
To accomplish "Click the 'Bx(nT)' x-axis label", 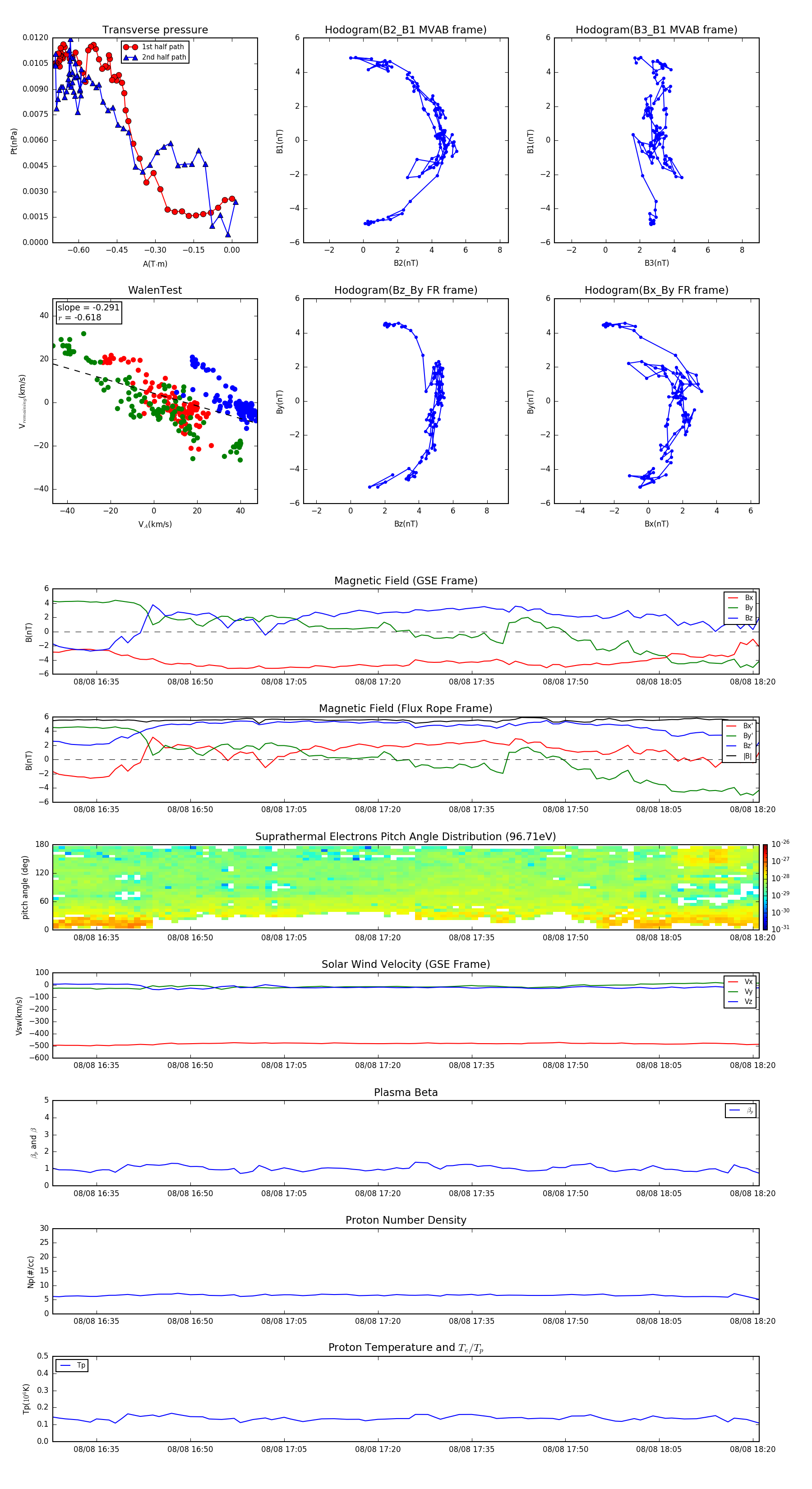I will (x=656, y=524).
